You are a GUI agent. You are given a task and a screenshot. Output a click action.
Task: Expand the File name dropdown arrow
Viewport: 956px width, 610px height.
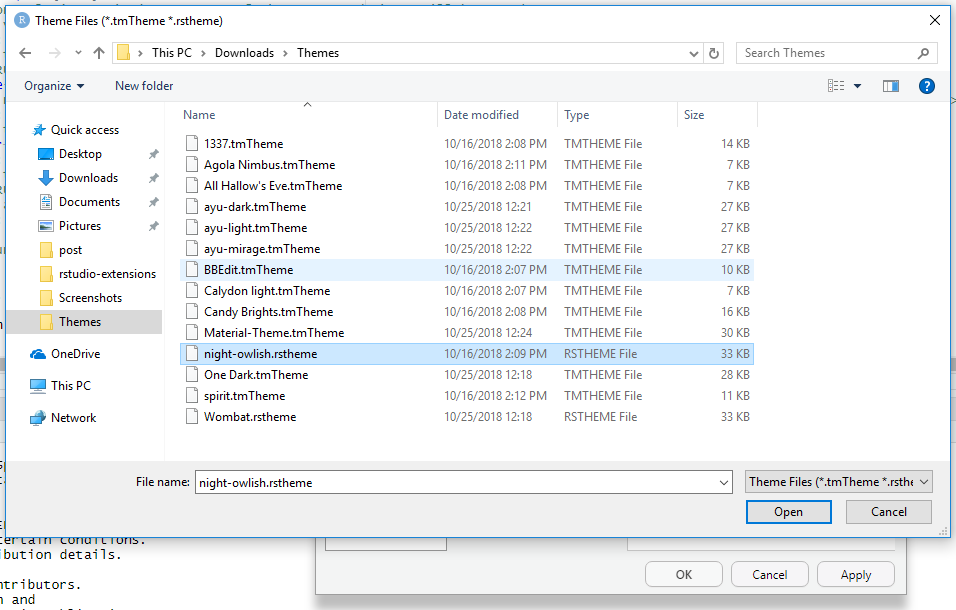point(724,483)
